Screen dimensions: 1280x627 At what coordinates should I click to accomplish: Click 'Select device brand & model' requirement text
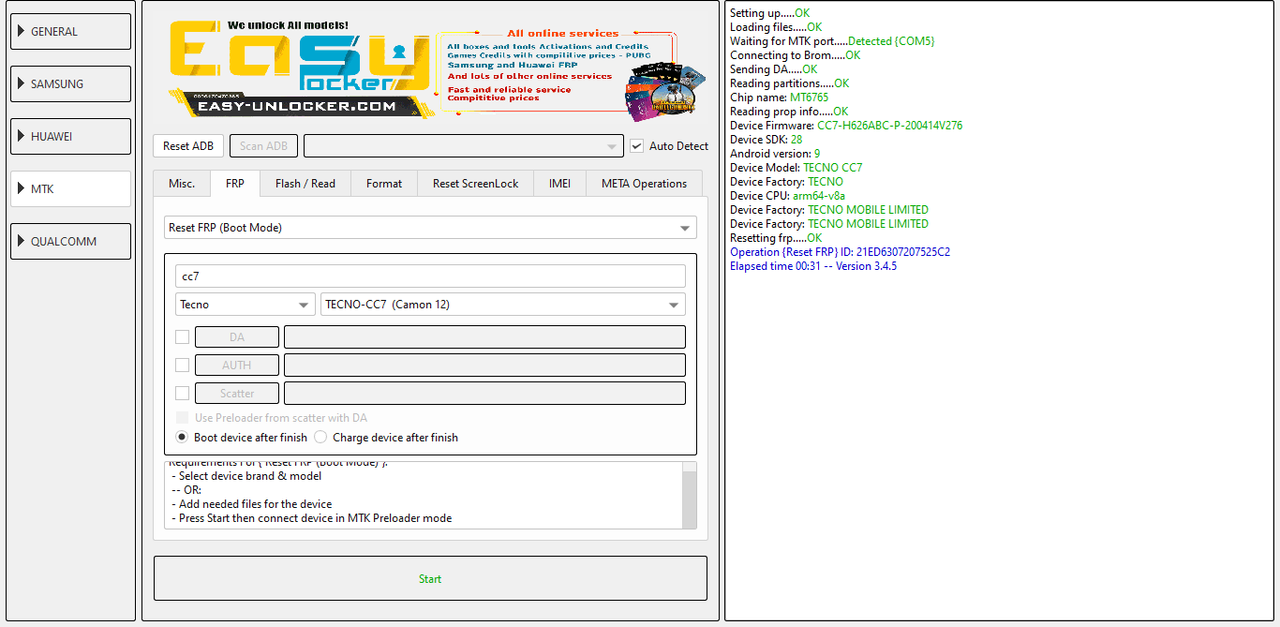(246, 476)
